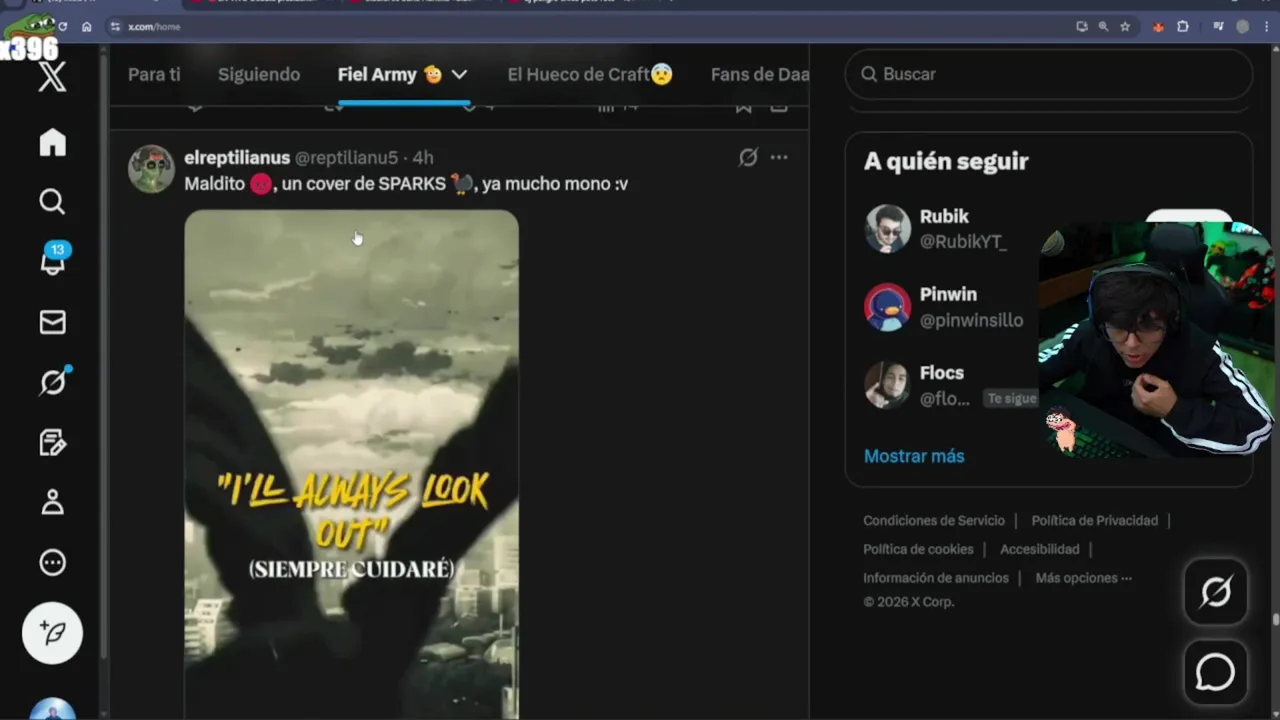Click the compose Post feather button
Viewport: 1280px width, 720px height.
coord(52,633)
